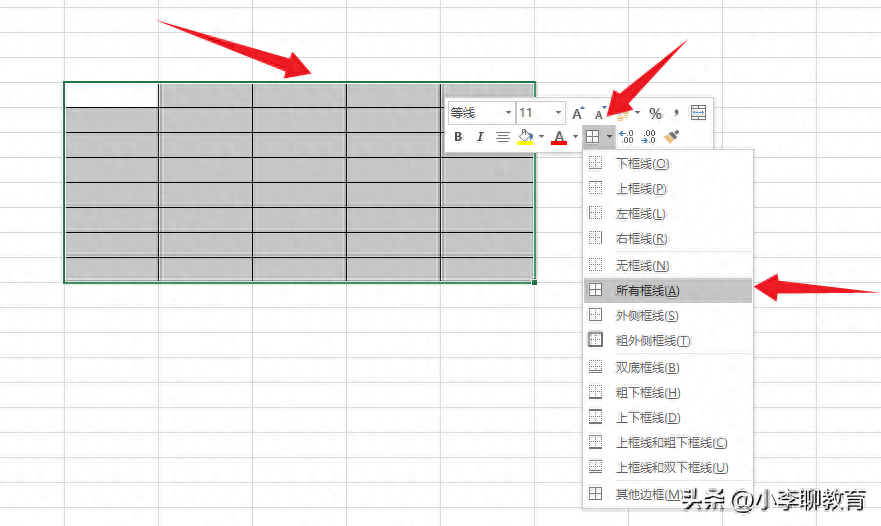Toggle bold formatting
The width and height of the screenshot is (881, 526).
458,137
